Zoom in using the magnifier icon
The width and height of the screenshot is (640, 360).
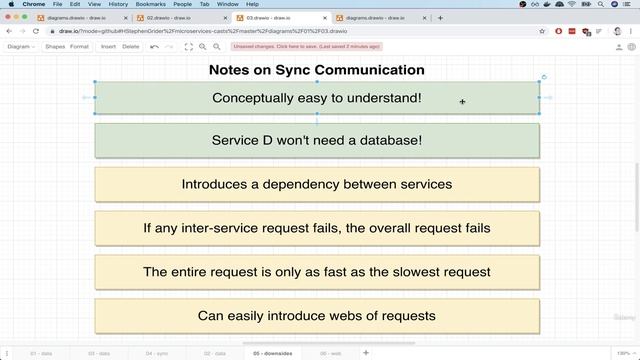pyautogui.click(x=202, y=47)
